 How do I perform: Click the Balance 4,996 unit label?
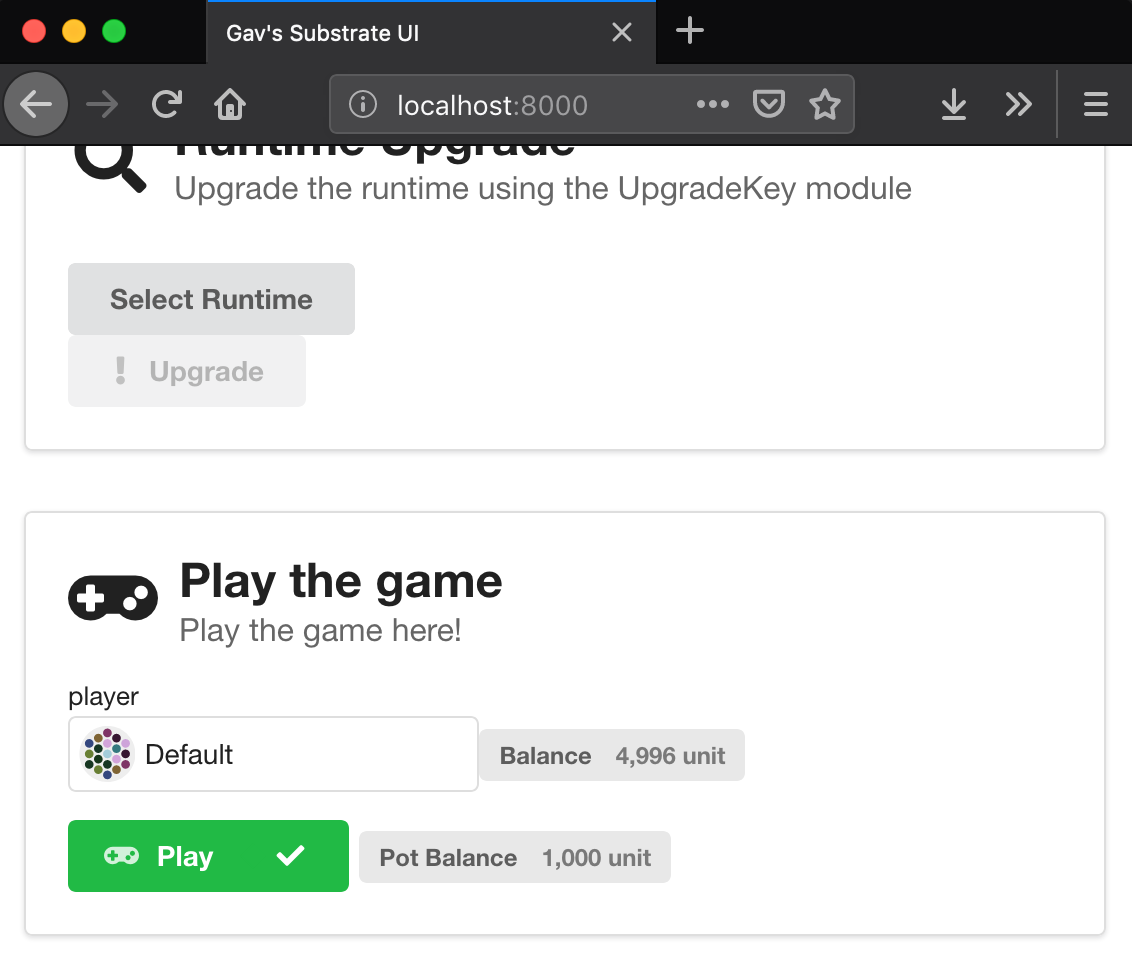pyautogui.click(x=612, y=756)
